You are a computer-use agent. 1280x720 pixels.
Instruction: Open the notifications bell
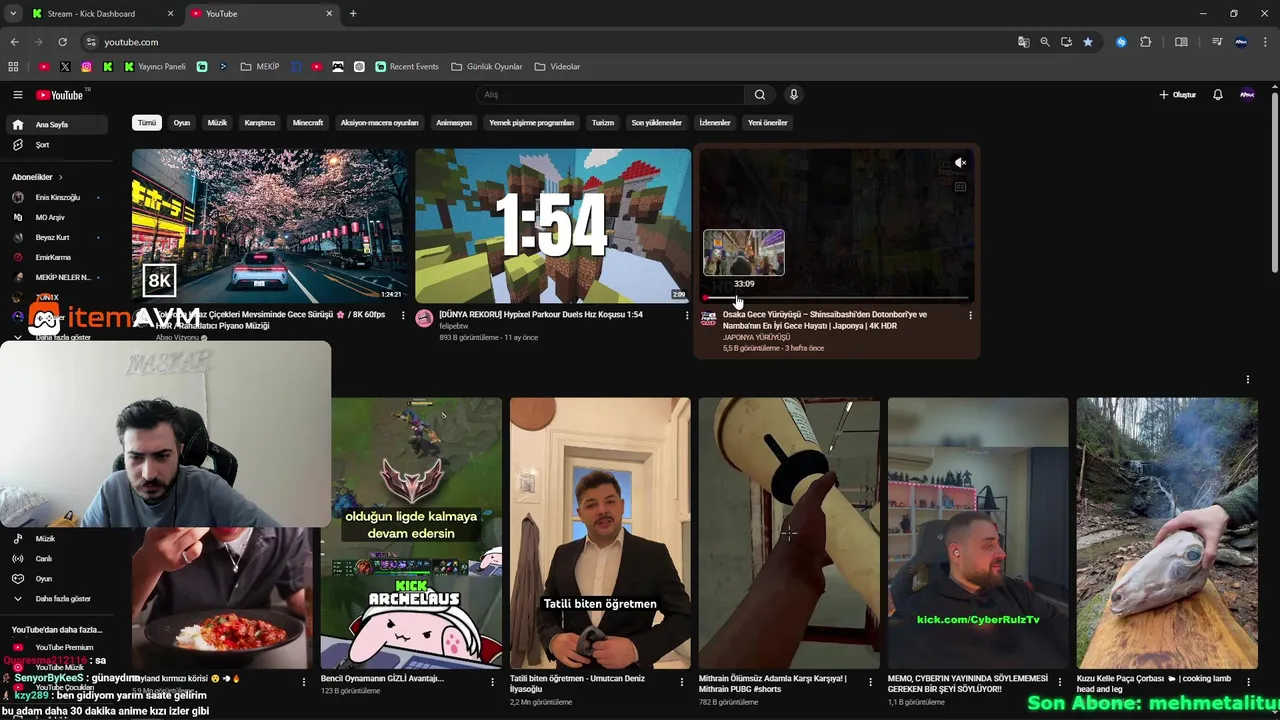1218,95
